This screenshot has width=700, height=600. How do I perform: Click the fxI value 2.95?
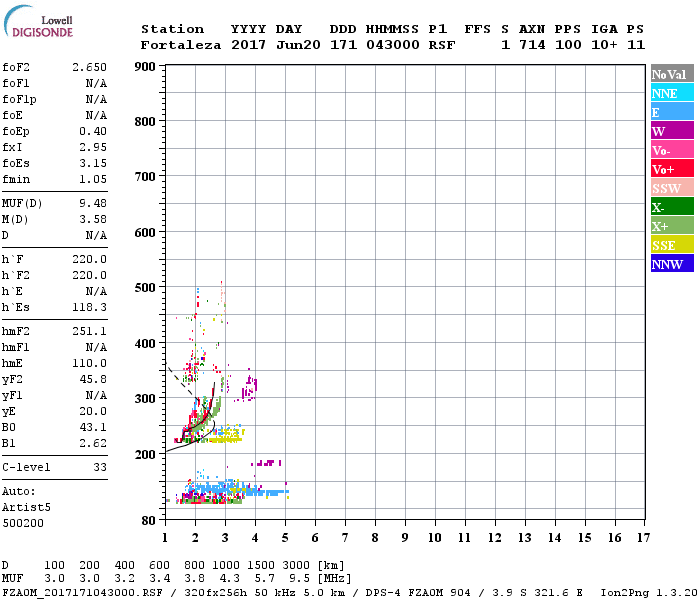pyautogui.click(x=93, y=147)
